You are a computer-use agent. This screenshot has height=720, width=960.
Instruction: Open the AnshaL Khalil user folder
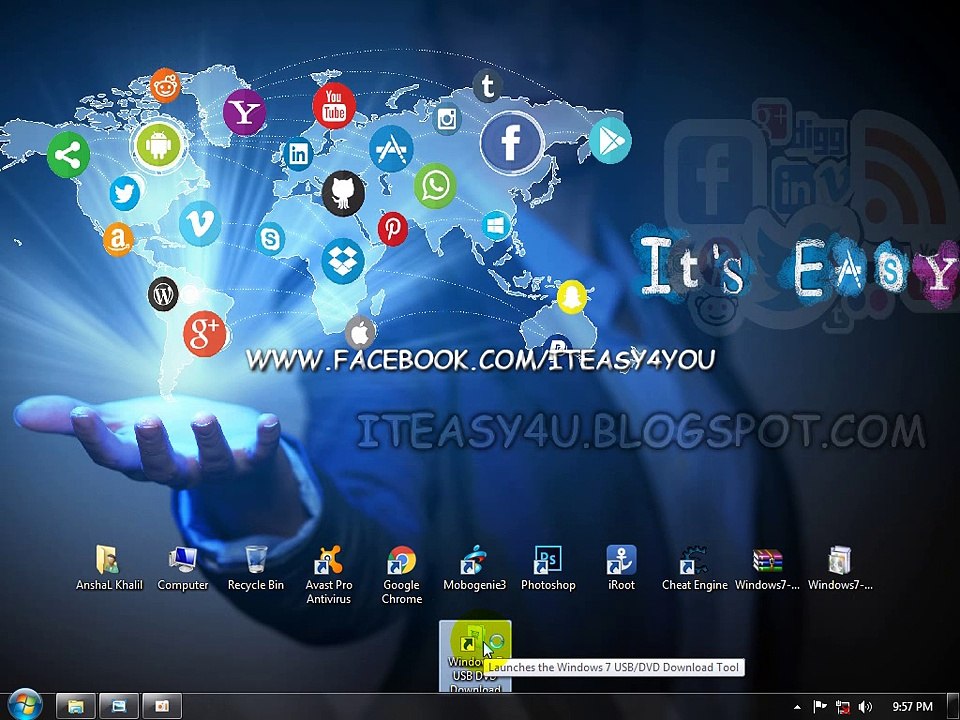tap(108, 568)
